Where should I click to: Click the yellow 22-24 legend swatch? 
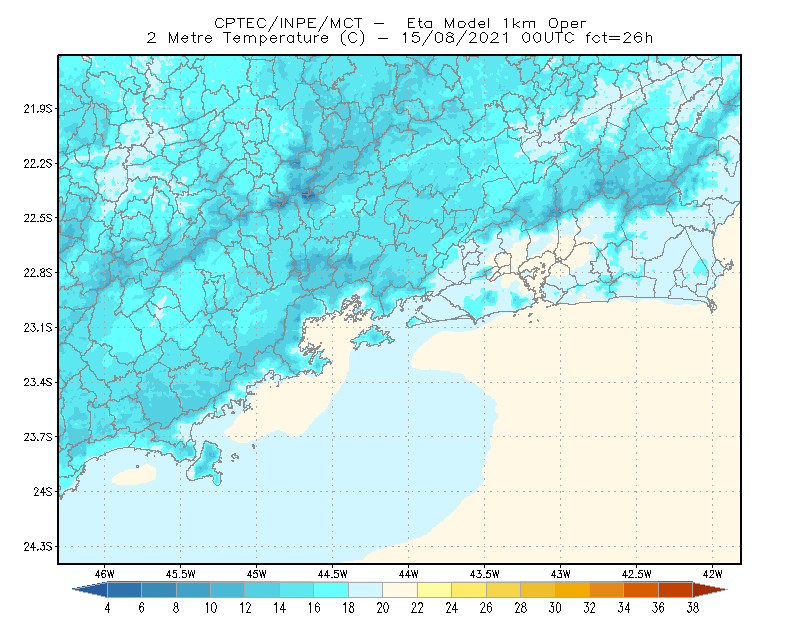(434, 590)
